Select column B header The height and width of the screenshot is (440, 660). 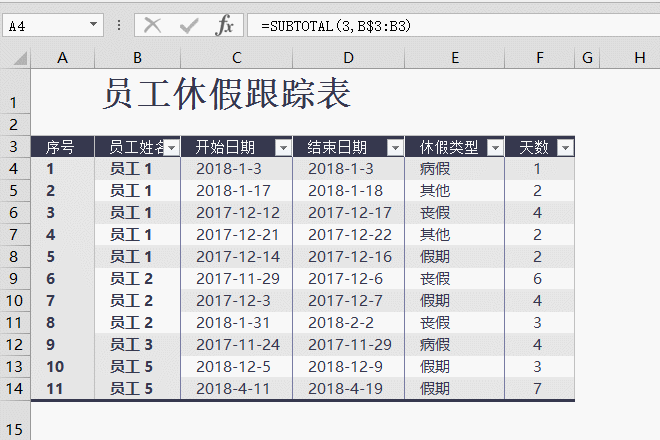(x=137, y=58)
